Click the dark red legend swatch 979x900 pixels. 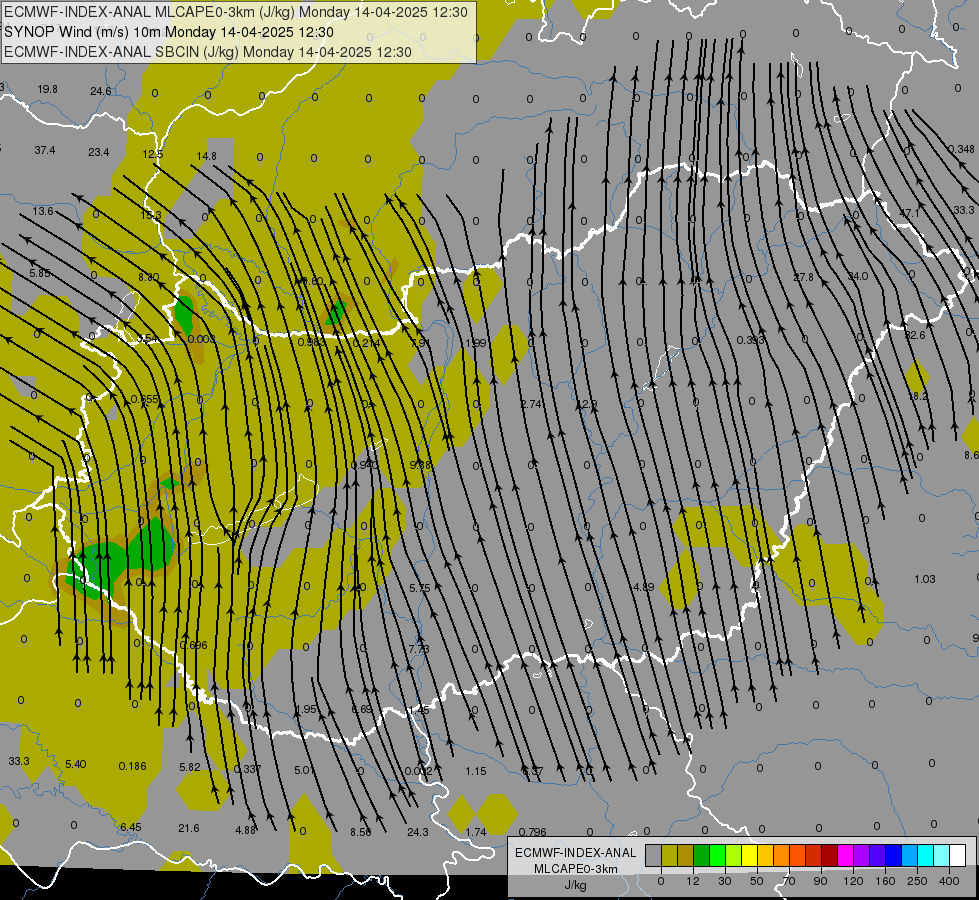(x=830, y=855)
